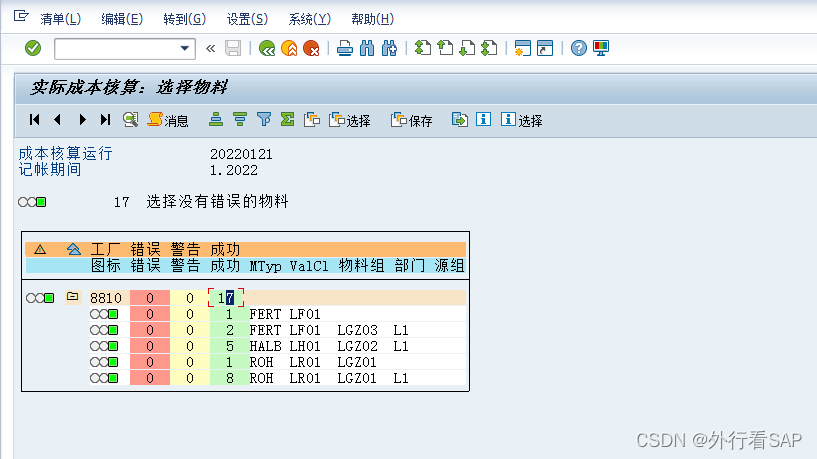
Task: Jump to last entry in list toolbar
Action: [105, 120]
